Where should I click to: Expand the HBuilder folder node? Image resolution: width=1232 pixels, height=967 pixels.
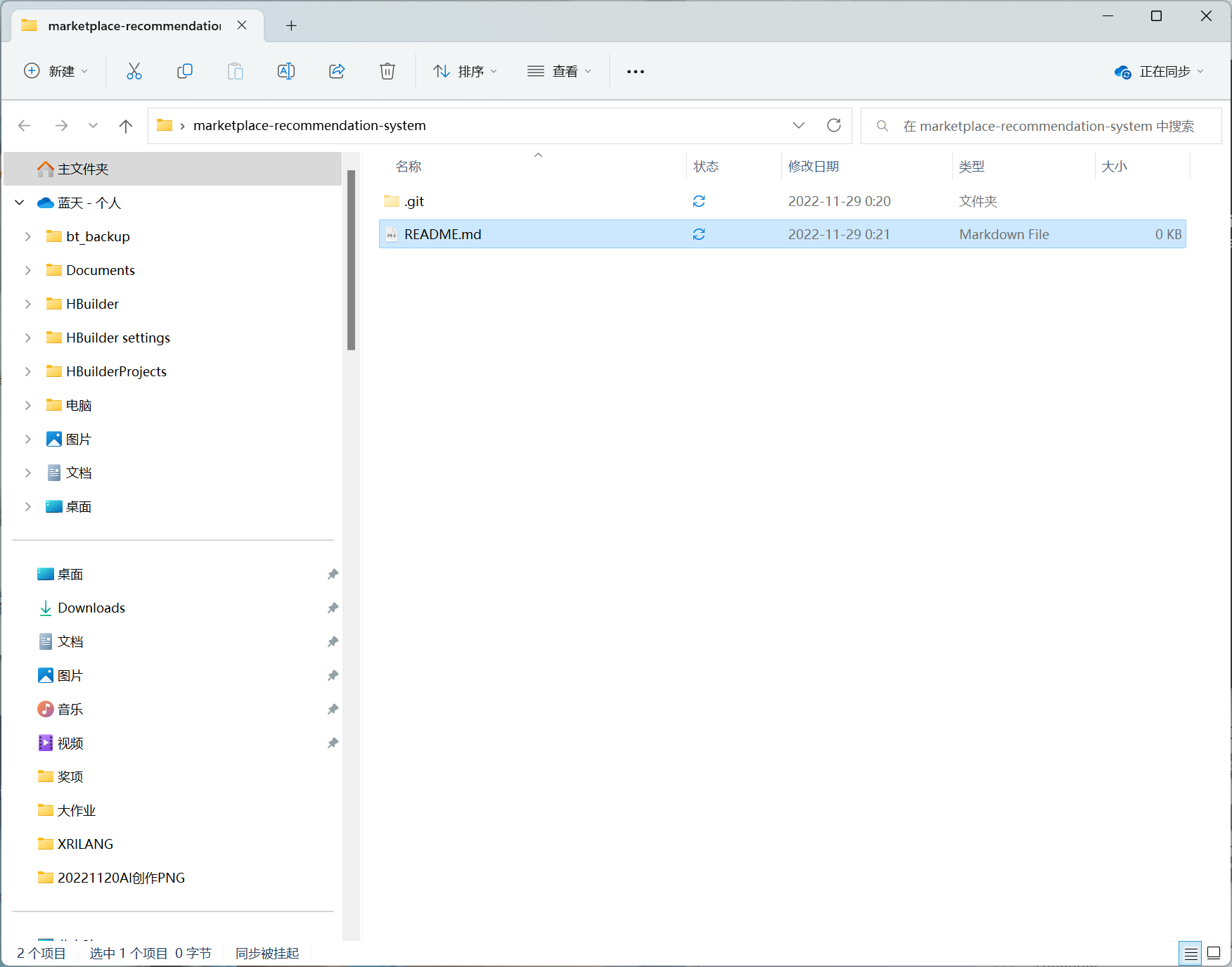pos(28,304)
